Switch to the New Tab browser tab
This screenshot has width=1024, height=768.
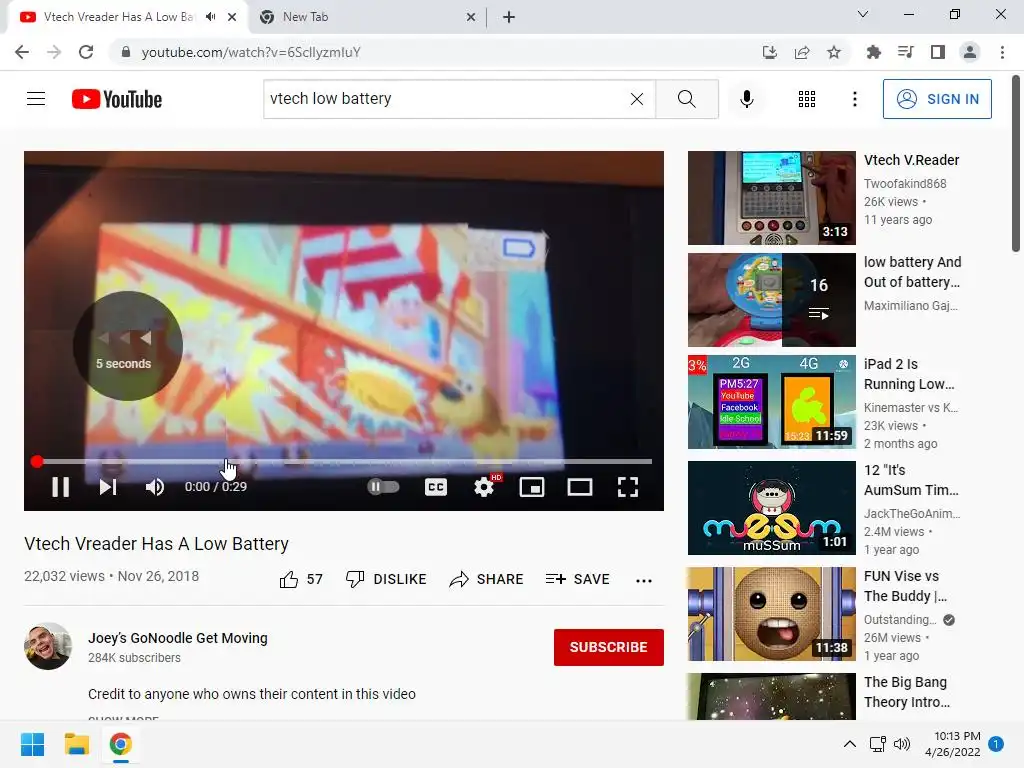(x=367, y=17)
